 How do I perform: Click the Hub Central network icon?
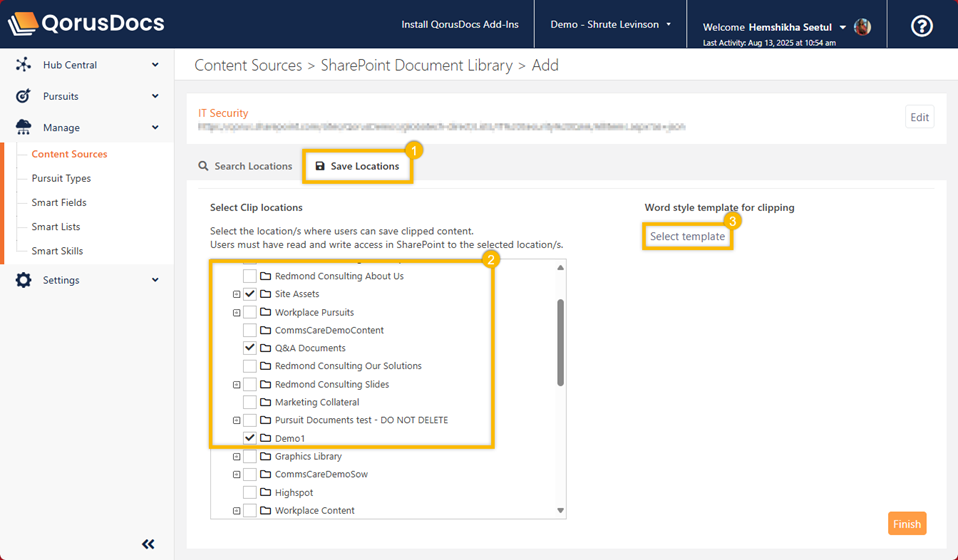(23, 65)
